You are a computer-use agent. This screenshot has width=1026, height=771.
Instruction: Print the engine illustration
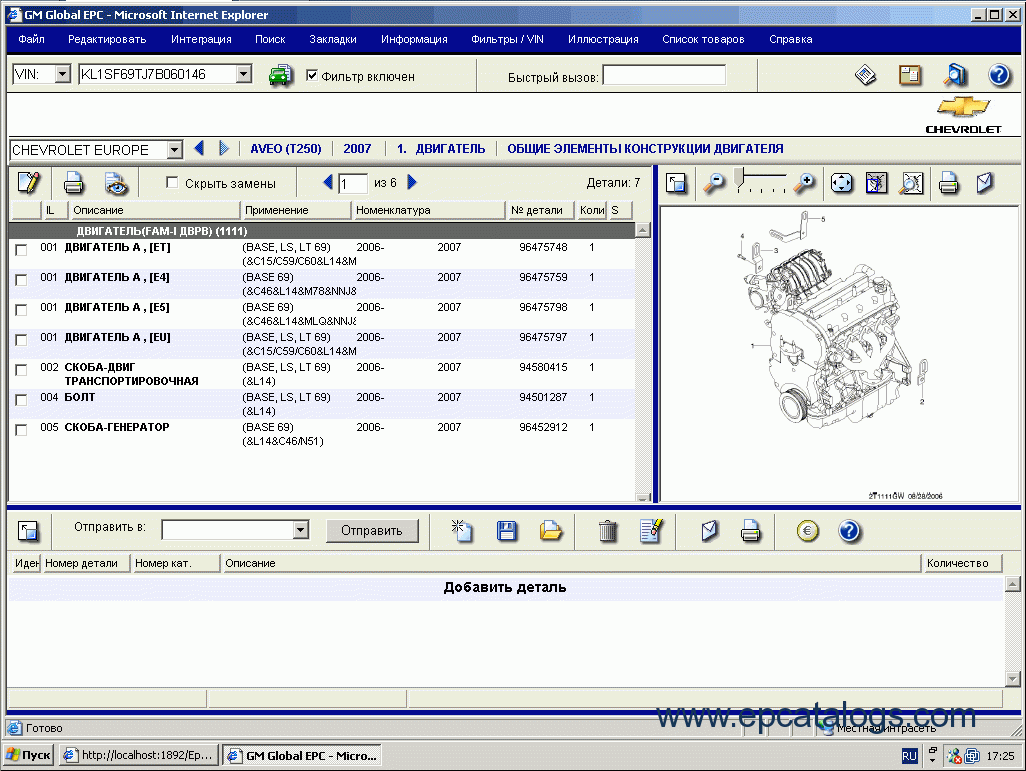coord(949,183)
